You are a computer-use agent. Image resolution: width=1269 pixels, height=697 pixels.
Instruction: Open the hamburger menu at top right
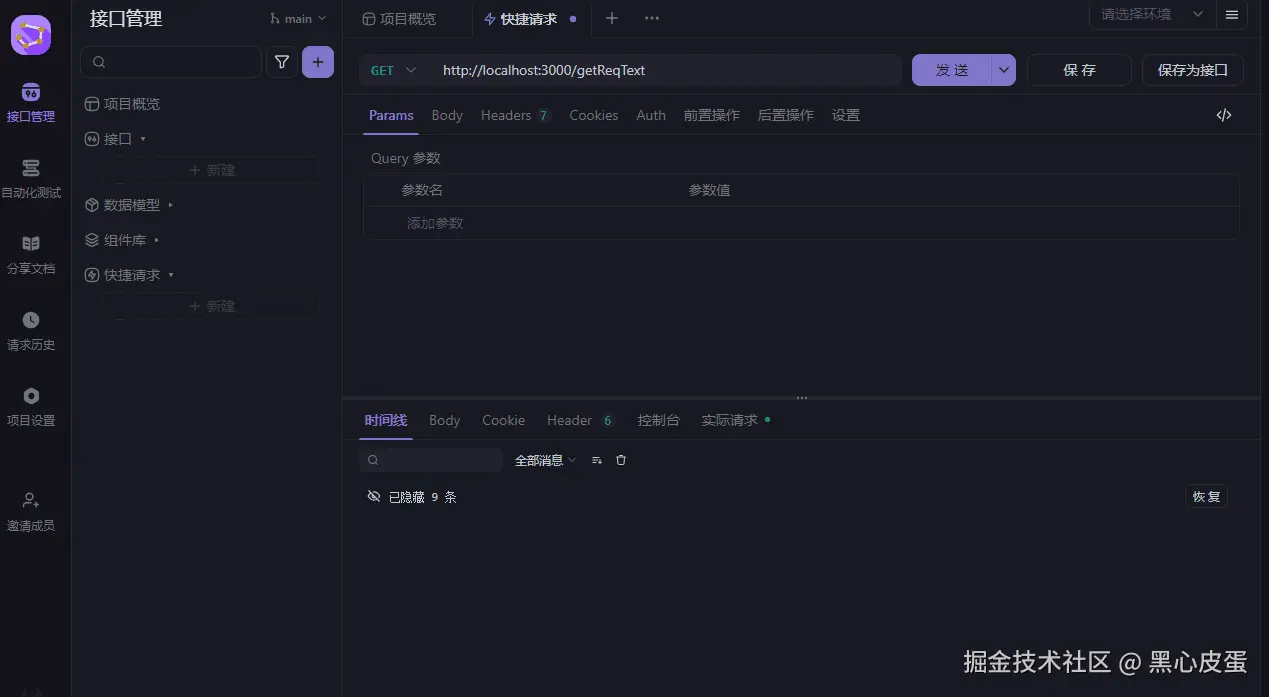click(x=1231, y=15)
